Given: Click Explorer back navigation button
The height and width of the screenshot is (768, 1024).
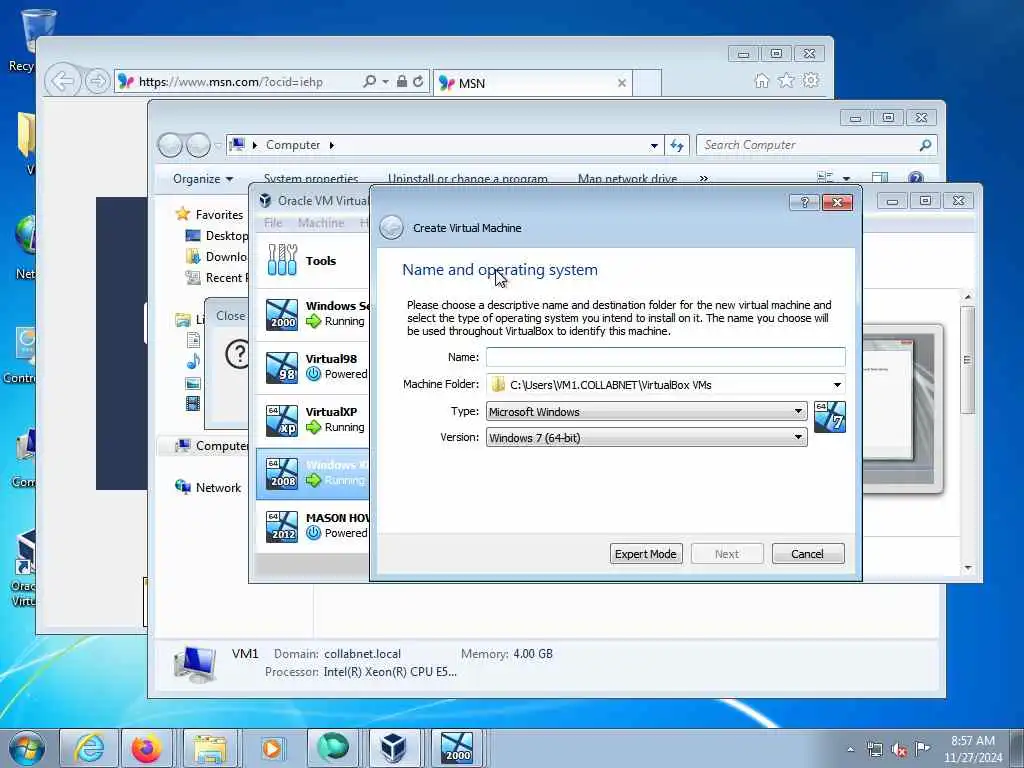Looking at the screenshot, I should pos(170,145).
